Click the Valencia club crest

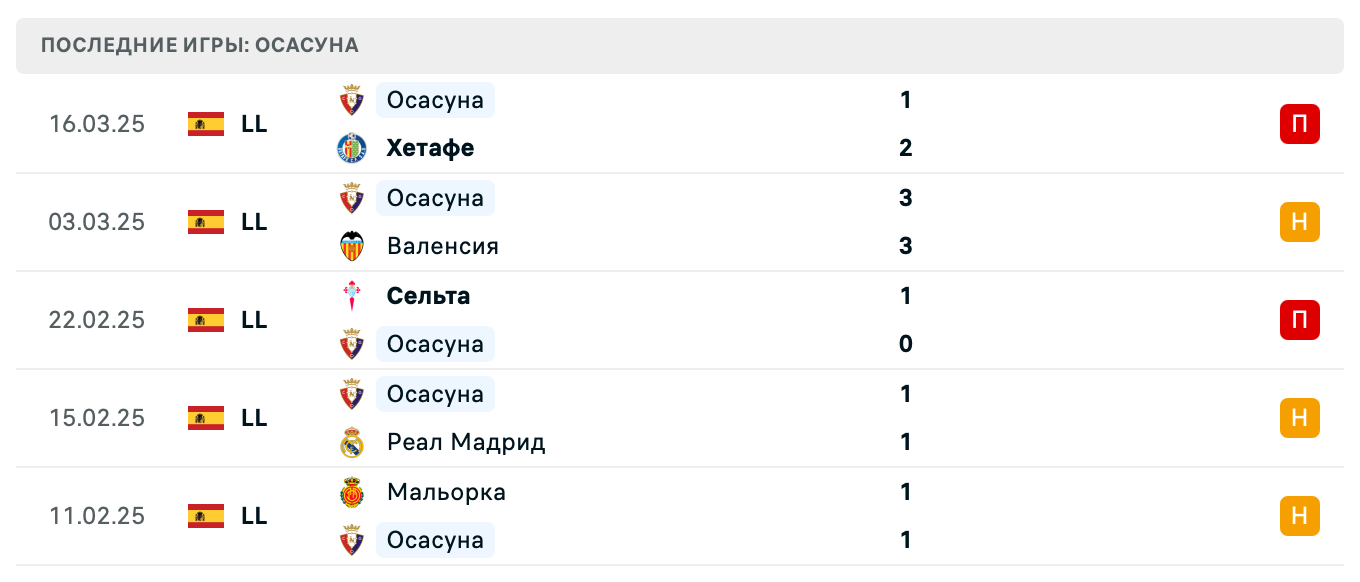tap(351, 246)
